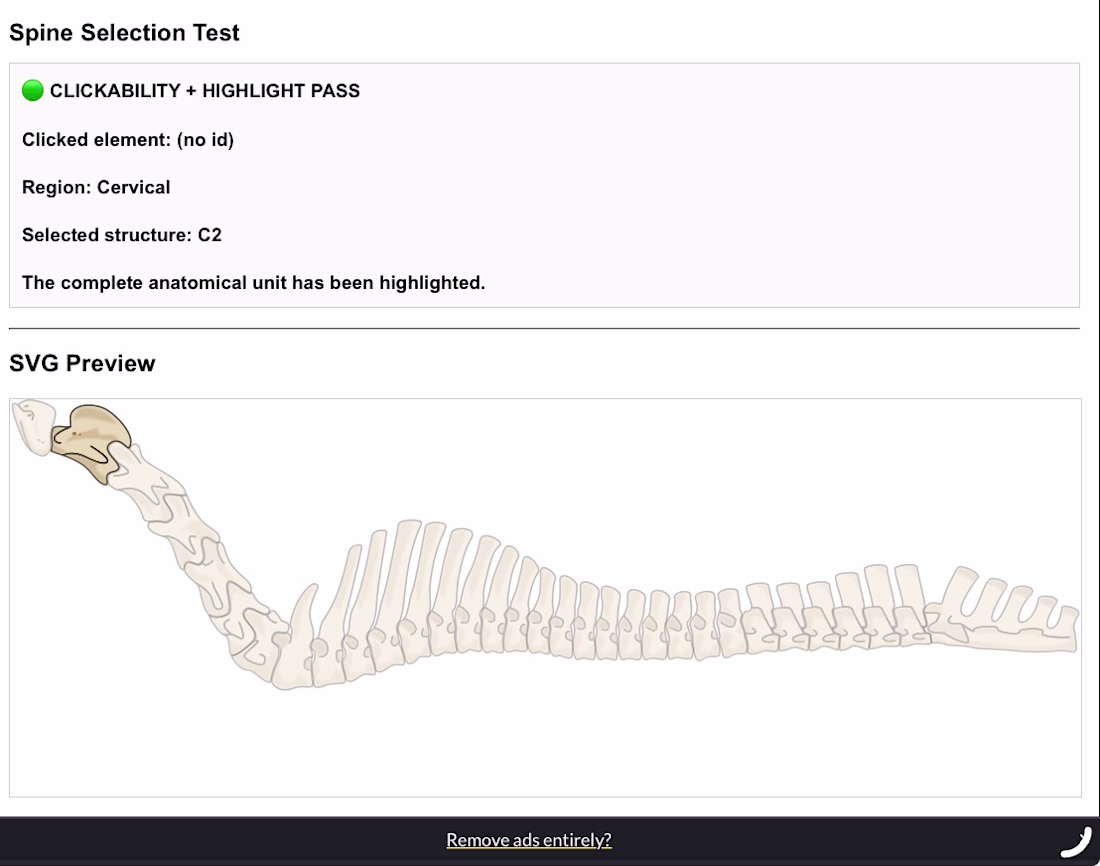The height and width of the screenshot is (866, 1100).
Task: Click the green pass status indicator dot
Action: (33, 91)
